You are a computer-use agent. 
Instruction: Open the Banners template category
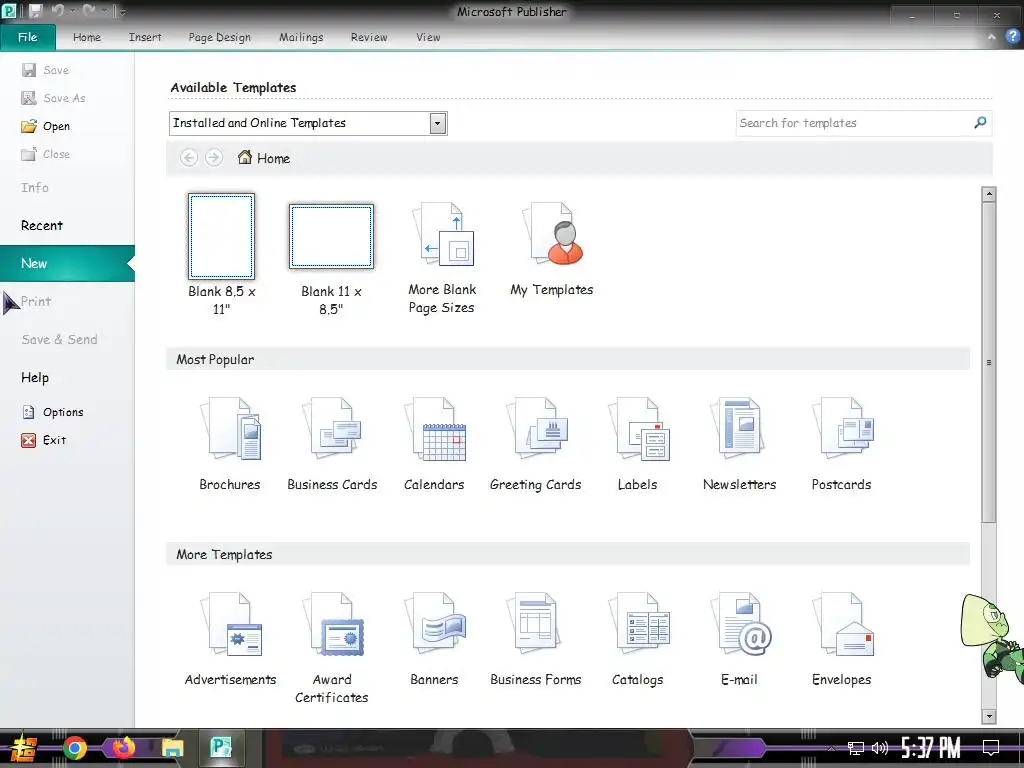(x=434, y=639)
